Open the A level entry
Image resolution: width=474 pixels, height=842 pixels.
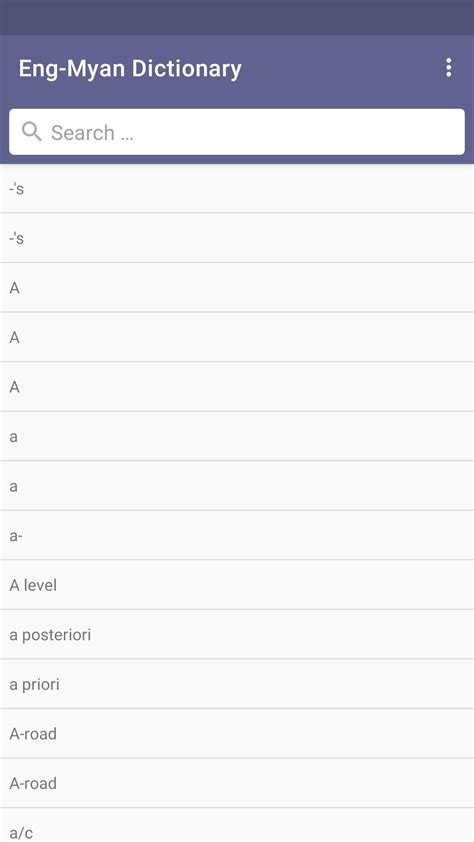pyautogui.click(x=237, y=585)
